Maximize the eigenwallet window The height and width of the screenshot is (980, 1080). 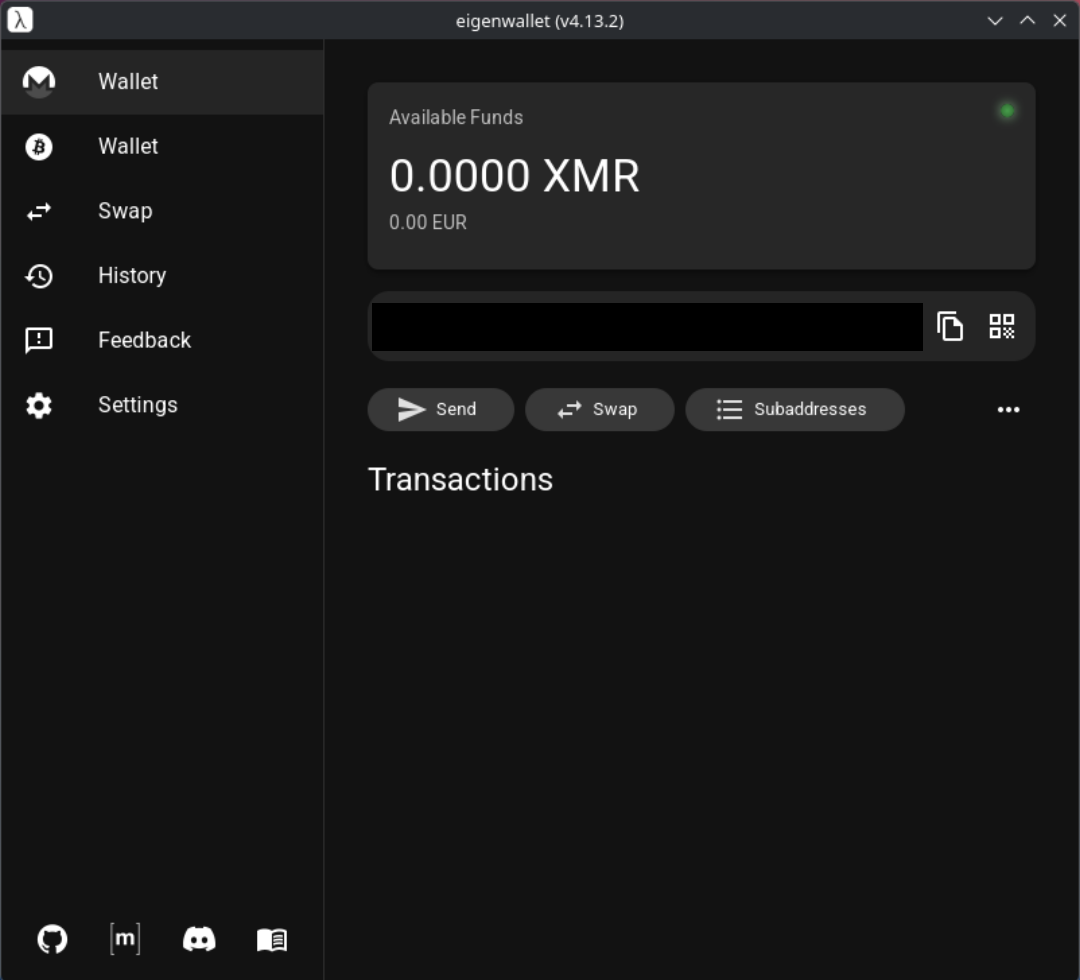(x=1027, y=21)
